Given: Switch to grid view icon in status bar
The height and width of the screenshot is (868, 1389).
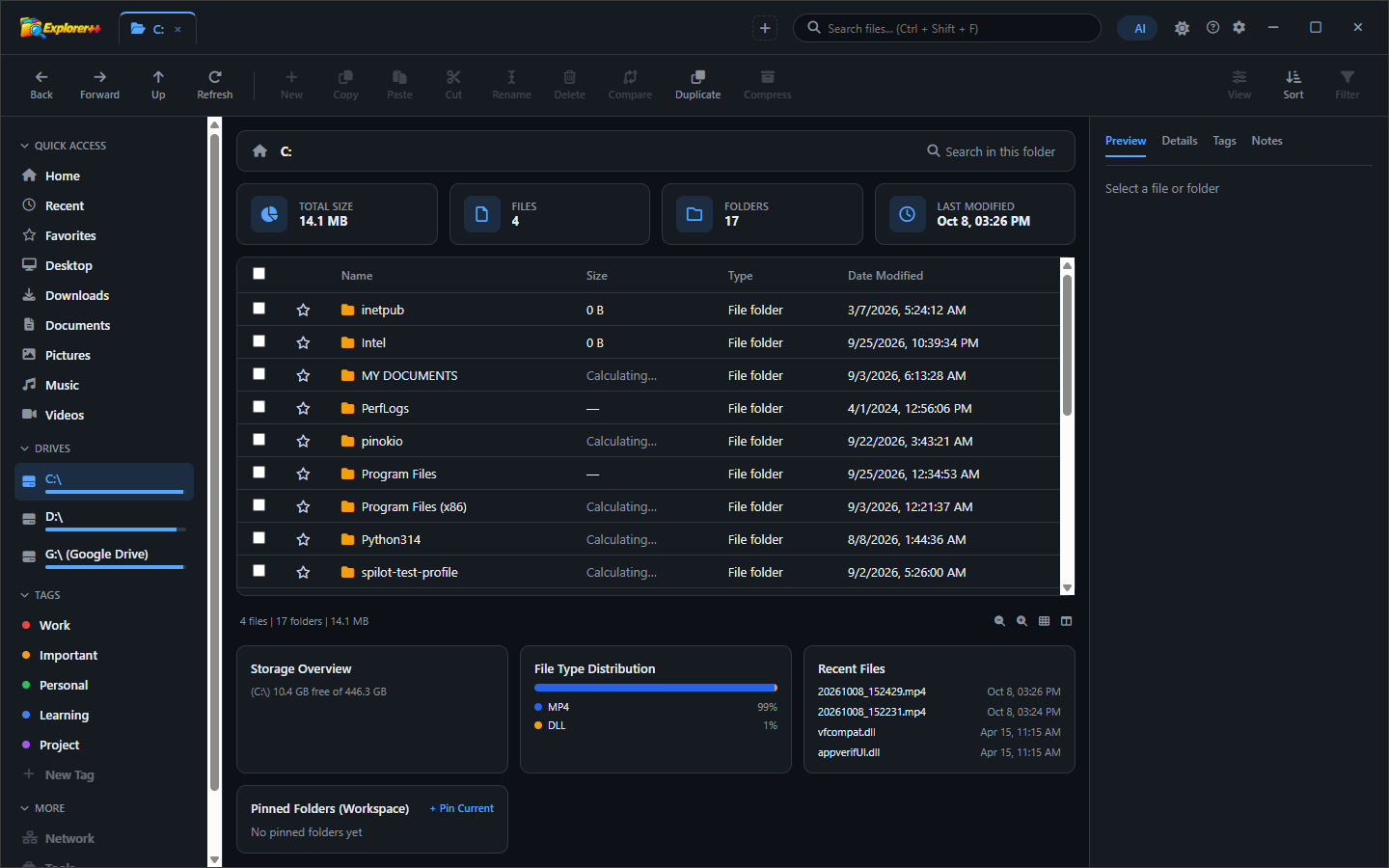Looking at the screenshot, I should (1045, 621).
